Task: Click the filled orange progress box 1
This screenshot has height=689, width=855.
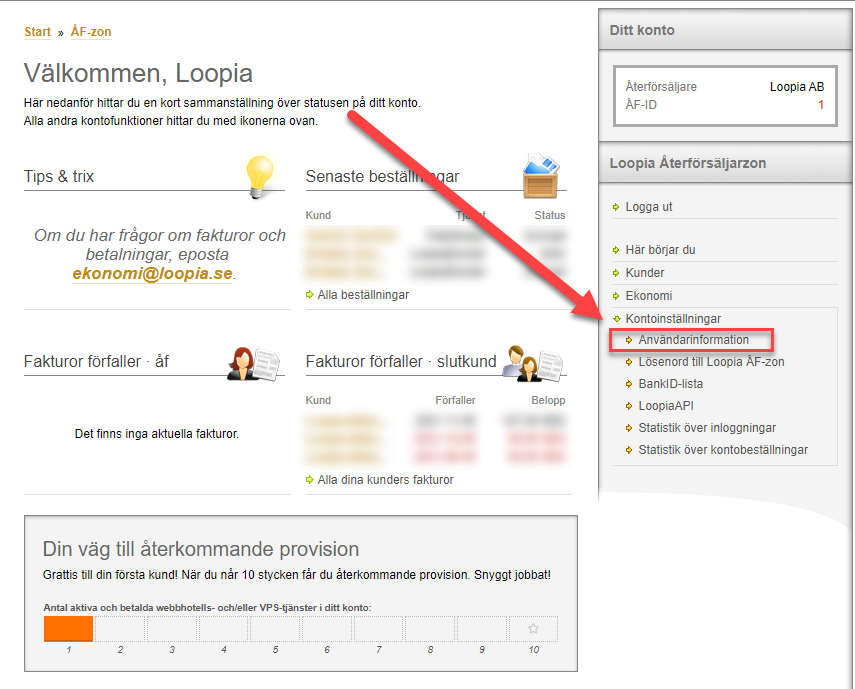Action: pos(69,629)
